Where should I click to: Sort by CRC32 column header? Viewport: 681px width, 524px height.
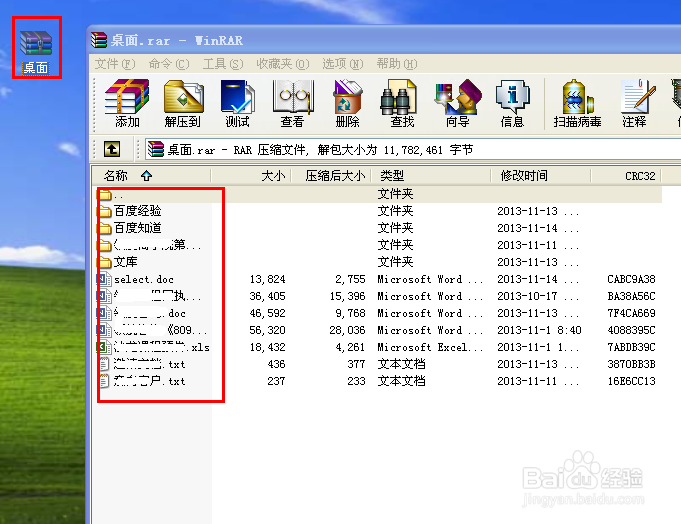[626, 176]
